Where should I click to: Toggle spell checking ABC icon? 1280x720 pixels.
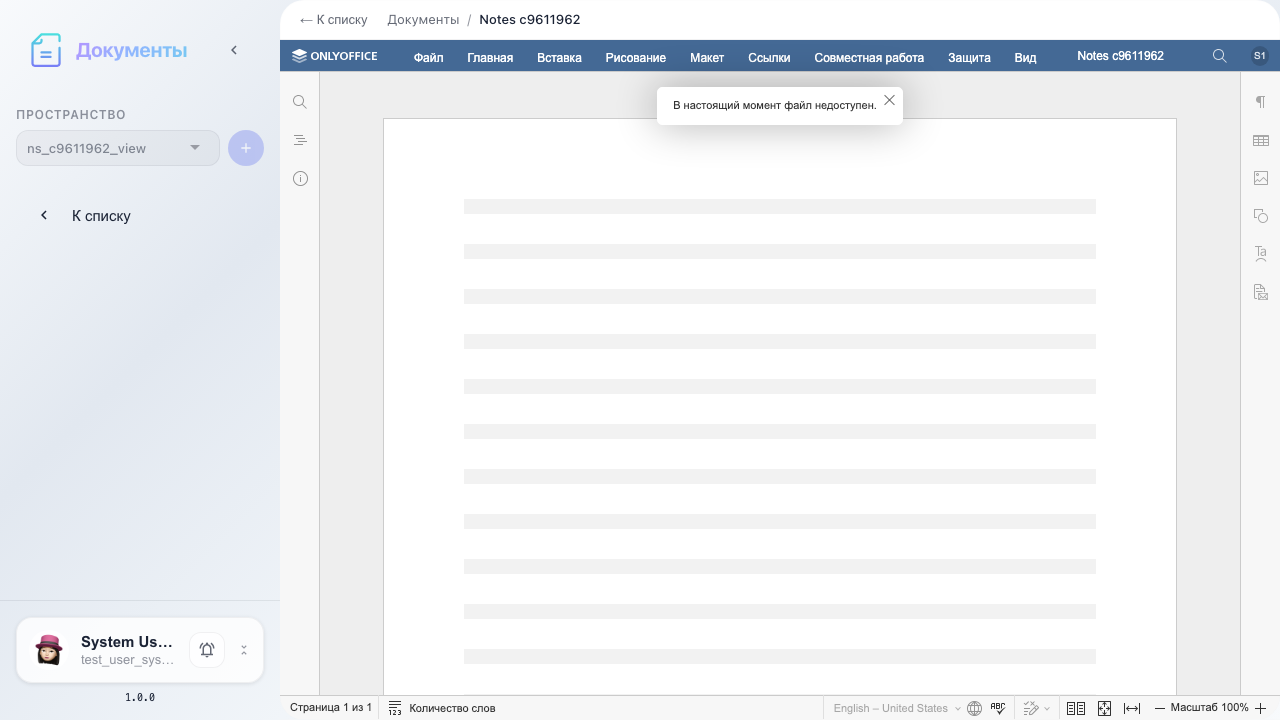tap(998, 708)
